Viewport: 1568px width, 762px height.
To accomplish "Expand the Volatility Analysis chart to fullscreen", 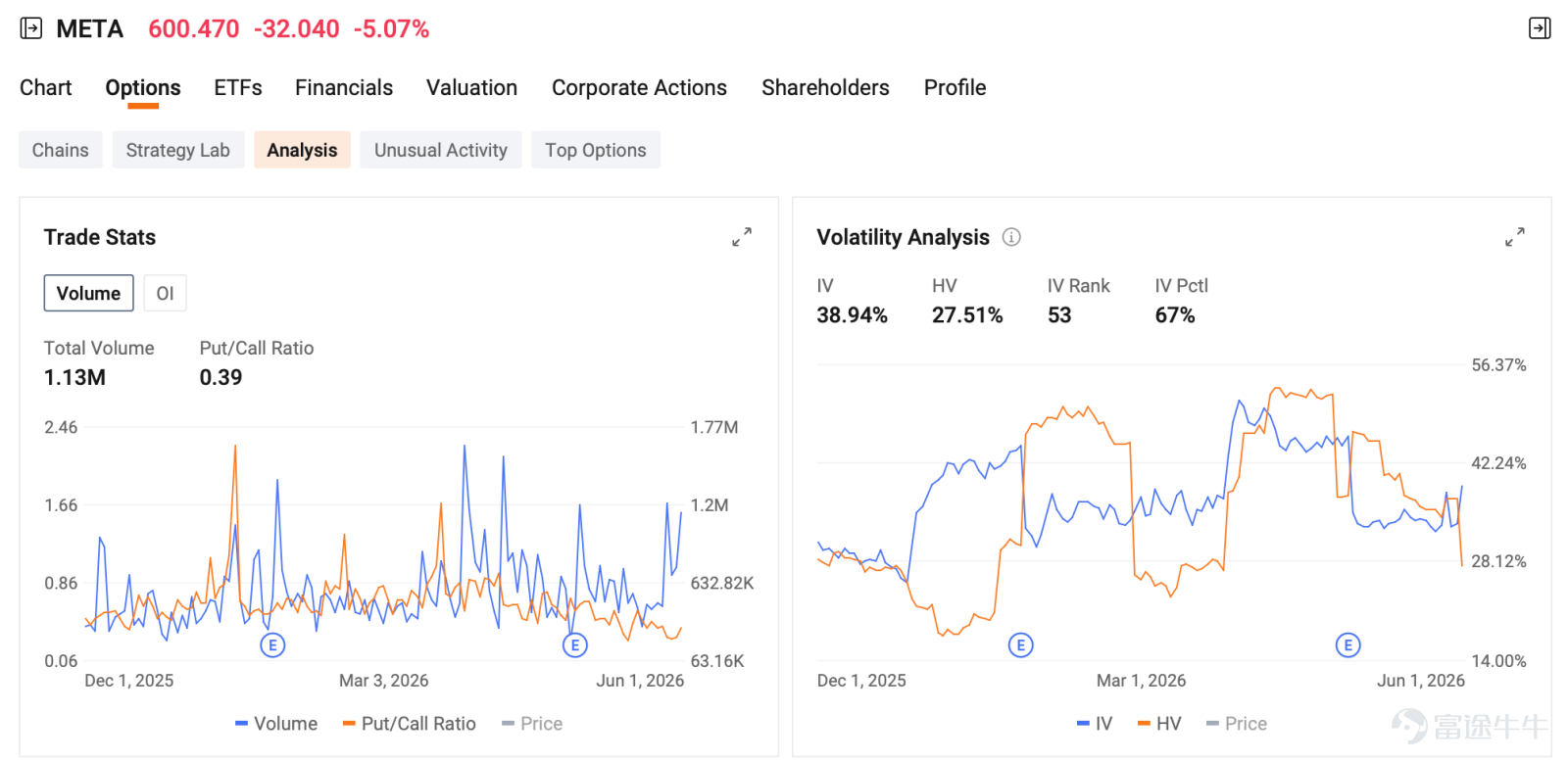I will tap(1515, 237).
